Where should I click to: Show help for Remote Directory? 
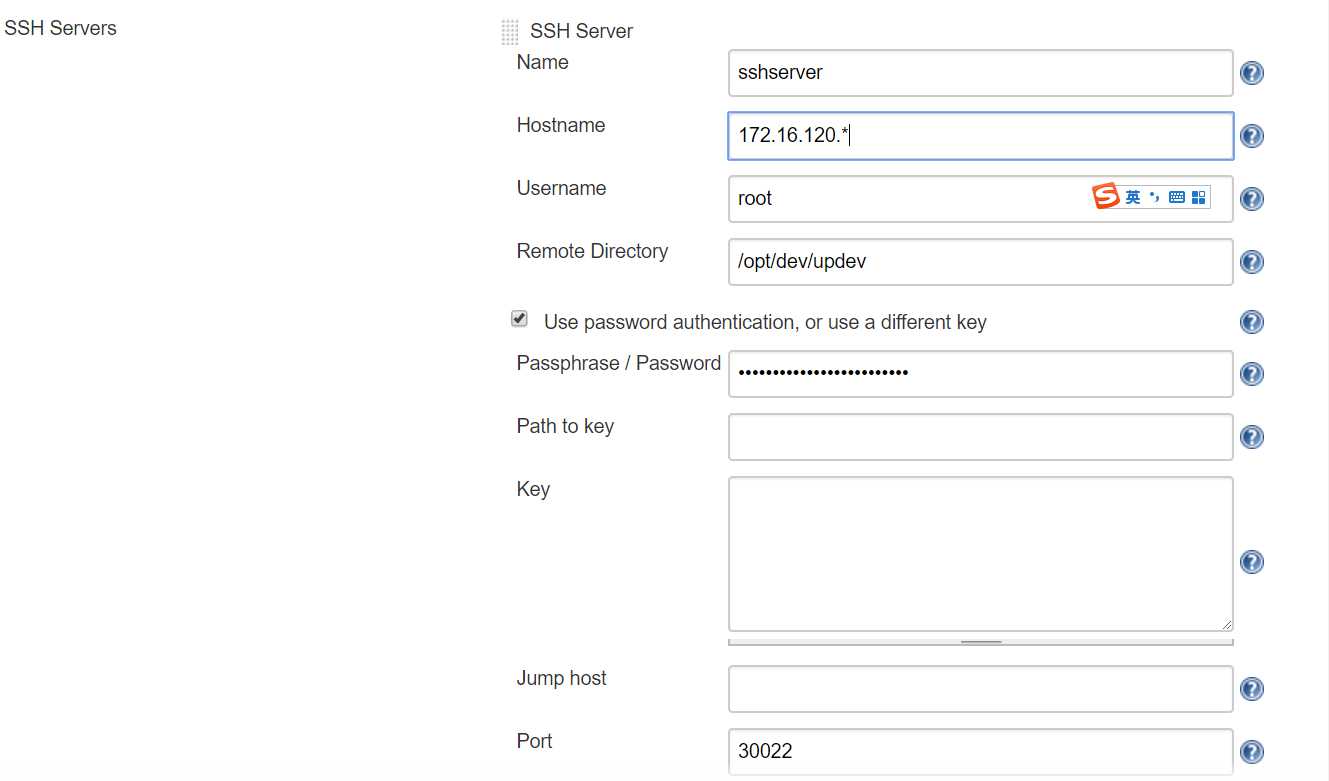1251,262
